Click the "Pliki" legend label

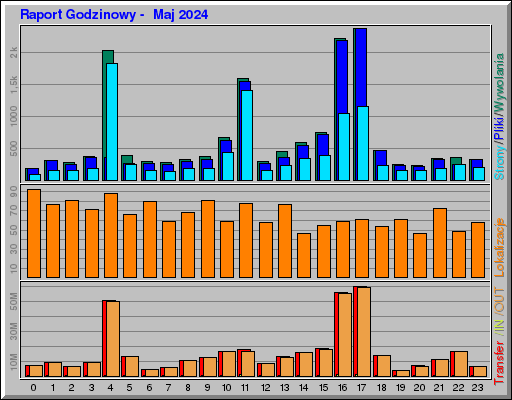(x=499, y=129)
